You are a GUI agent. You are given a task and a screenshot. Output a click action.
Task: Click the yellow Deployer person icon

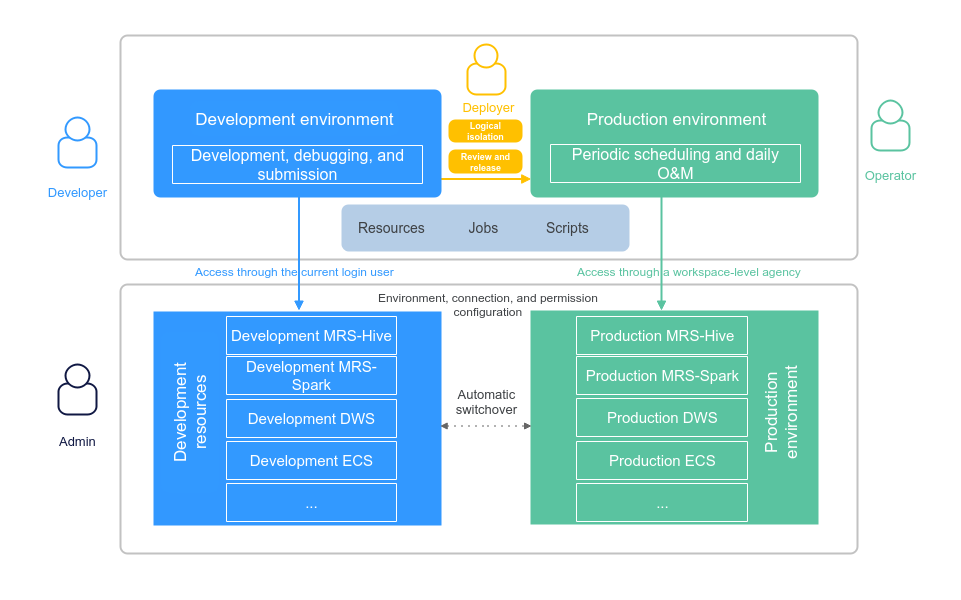(x=487, y=69)
